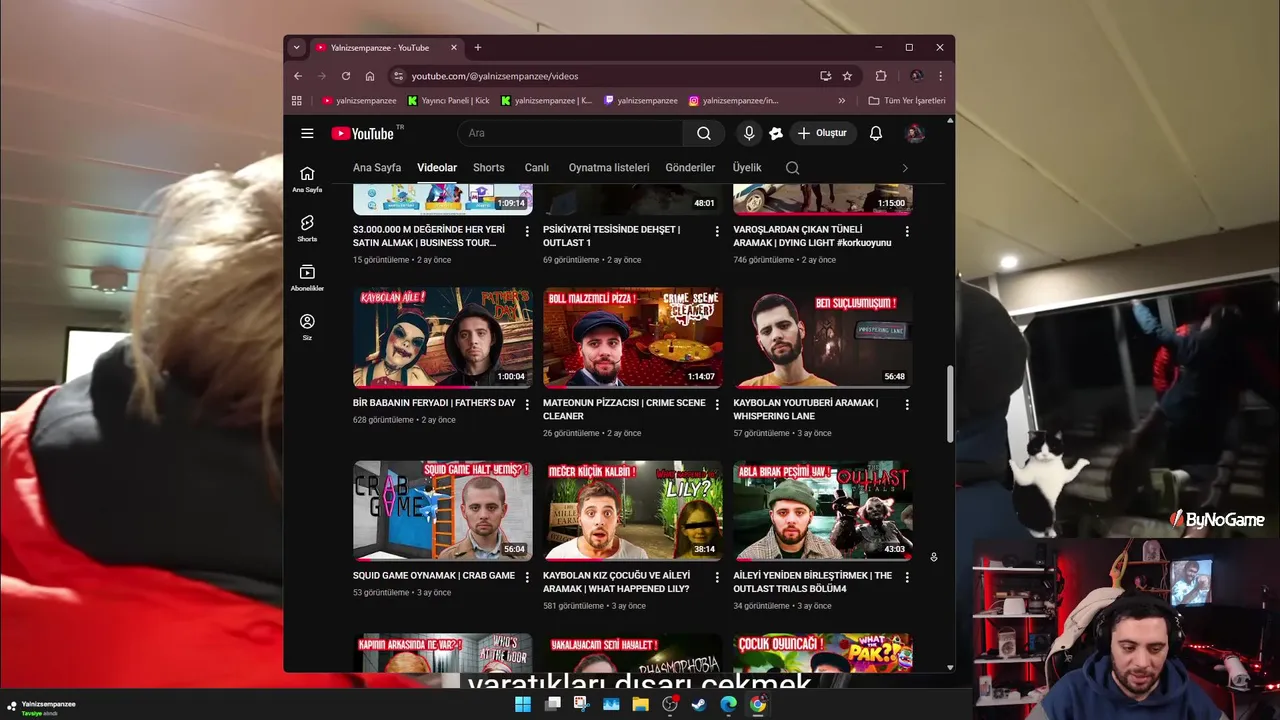1280x720 pixels.
Task: Launch Snipping Tool from the taskbar
Action: pos(582,704)
